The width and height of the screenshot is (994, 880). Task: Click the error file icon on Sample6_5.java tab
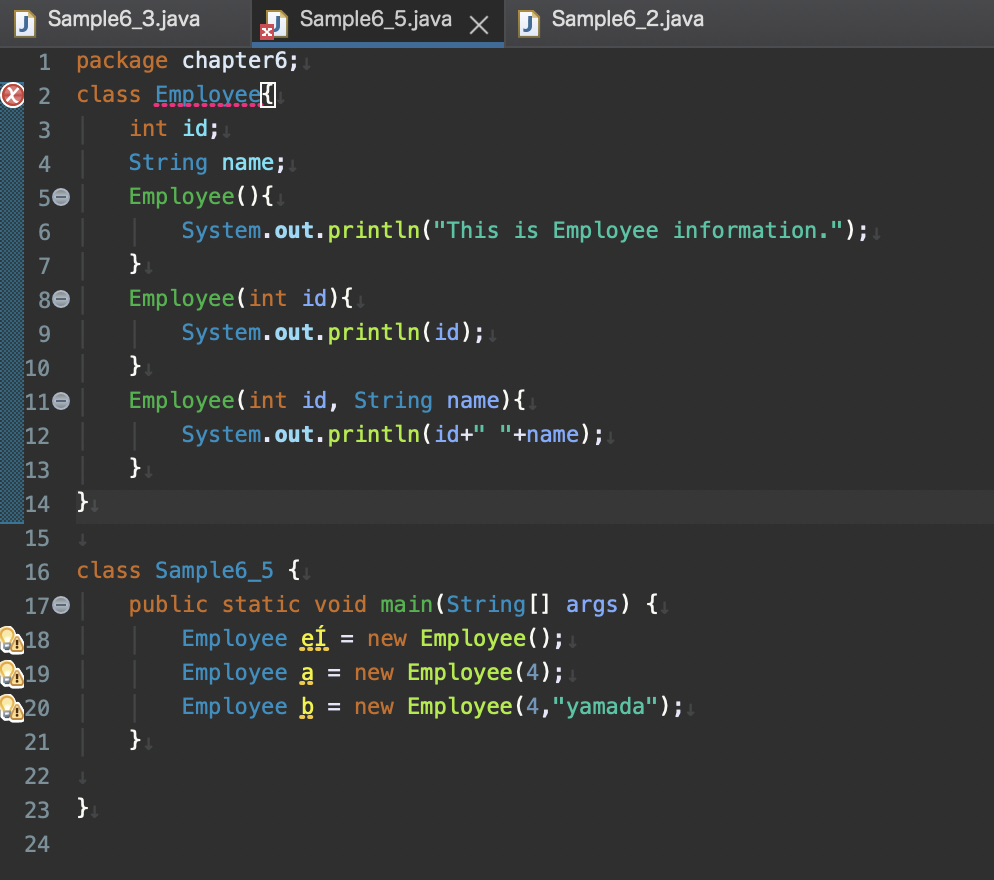click(273, 24)
